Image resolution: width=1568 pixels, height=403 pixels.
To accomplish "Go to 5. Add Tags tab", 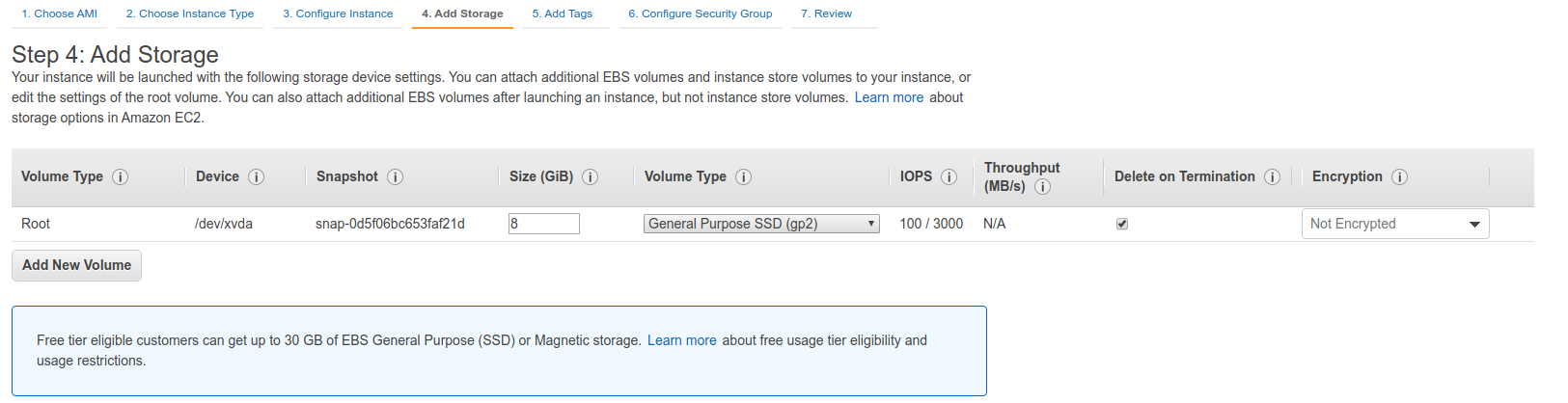I will click(x=563, y=13).
